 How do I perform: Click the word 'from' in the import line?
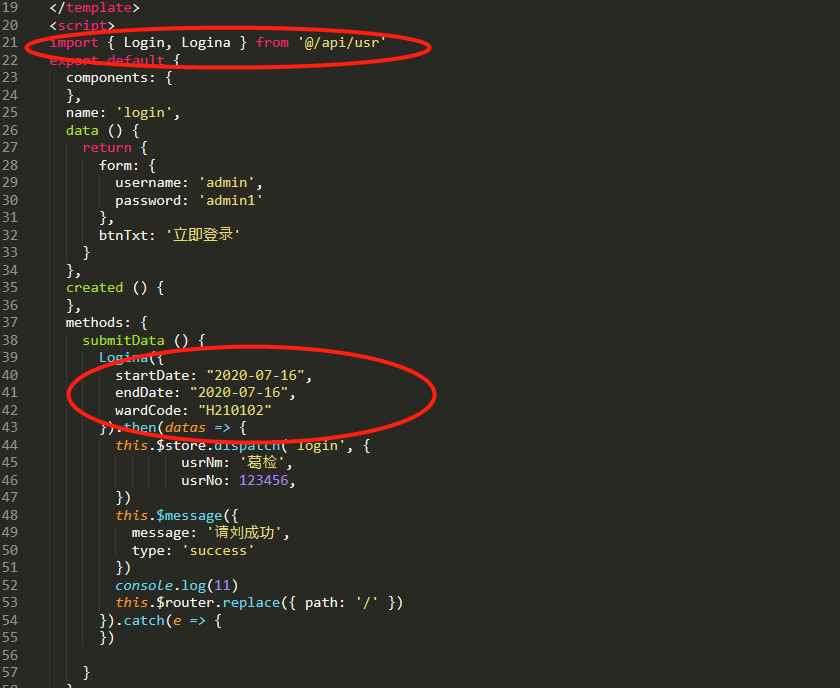(x=272, y=42)
